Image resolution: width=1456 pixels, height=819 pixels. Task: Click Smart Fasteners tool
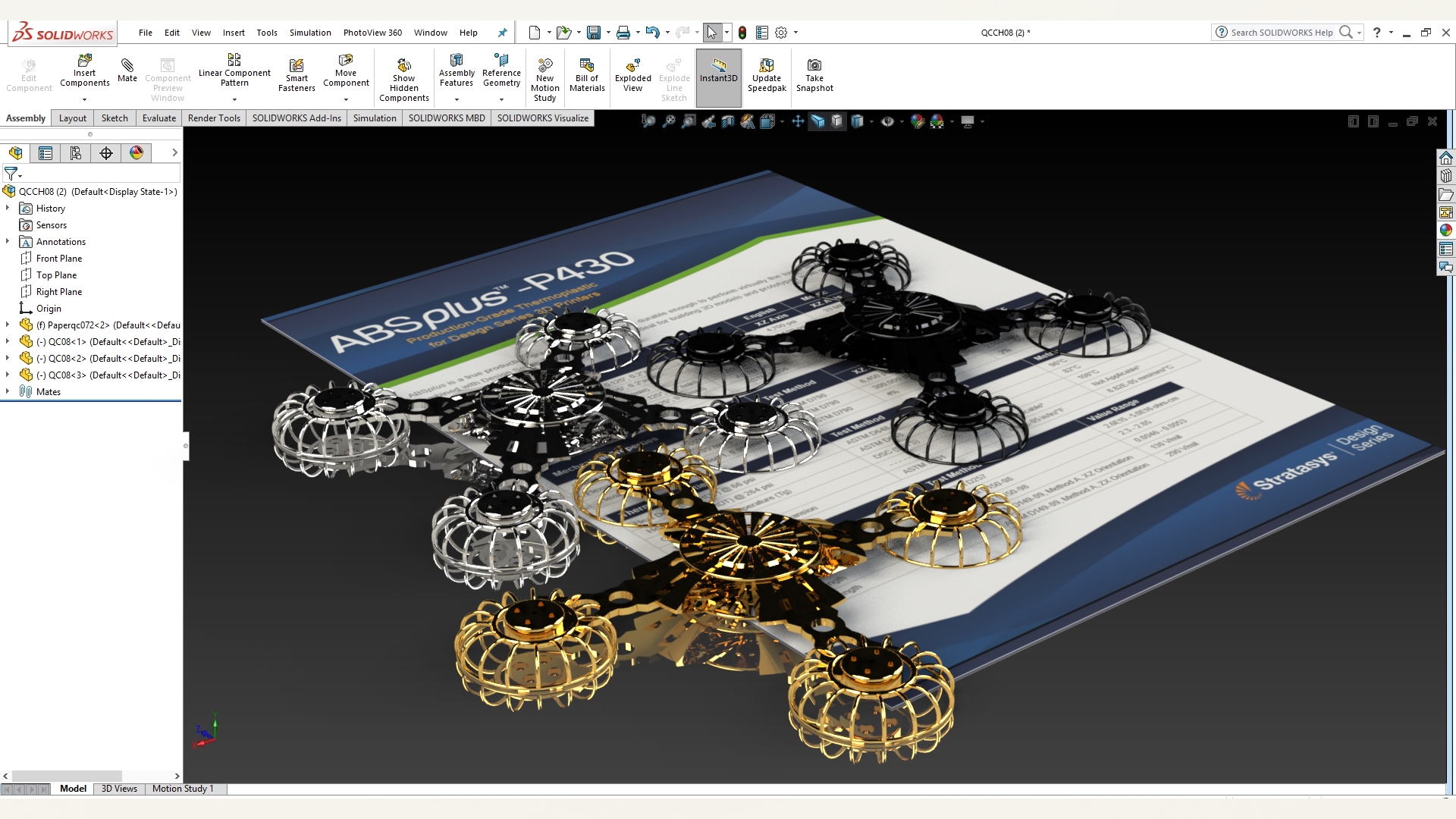point(297,75)
